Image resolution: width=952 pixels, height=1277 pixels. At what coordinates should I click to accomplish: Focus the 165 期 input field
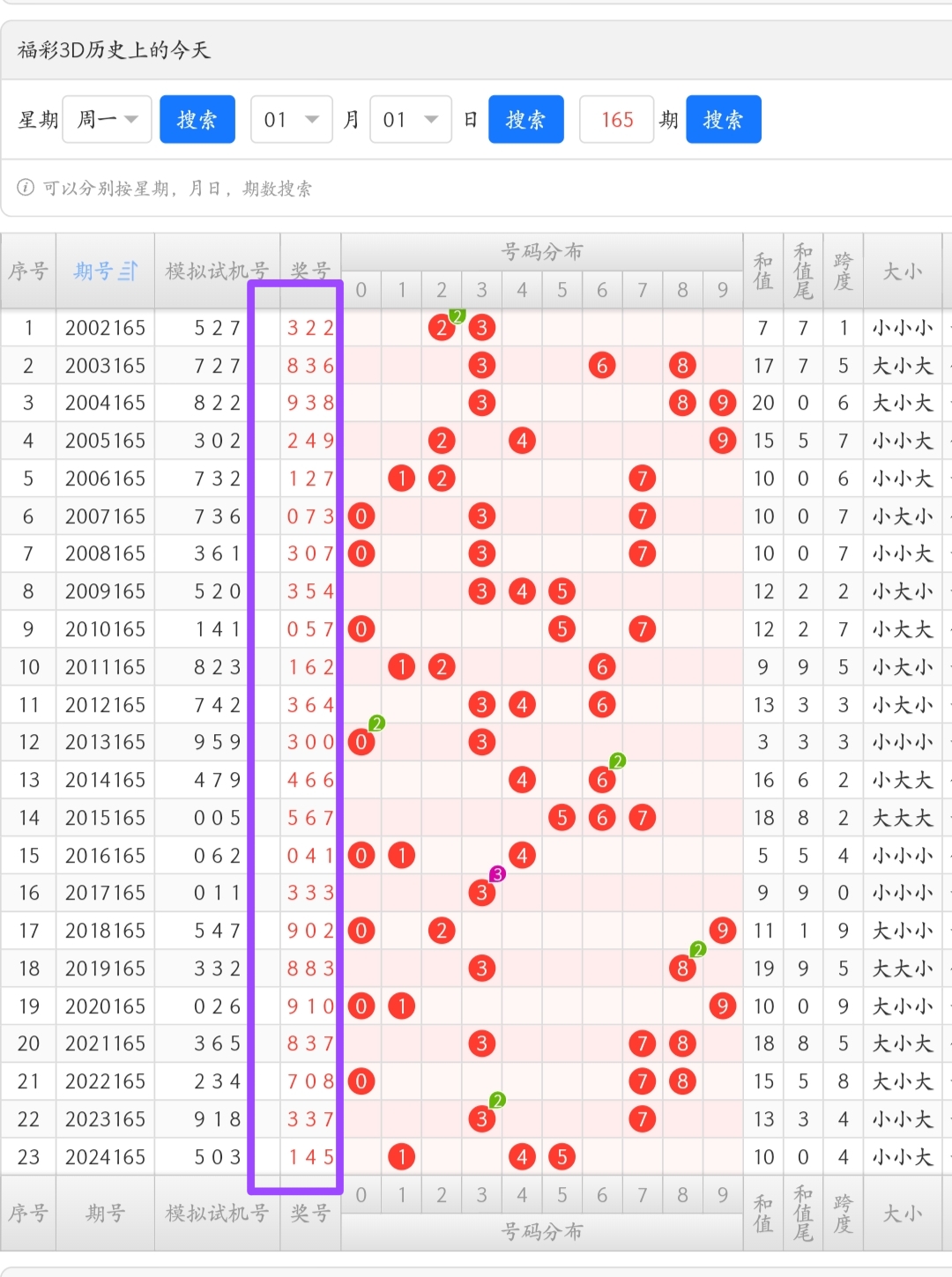pyautogui.click(x=617, y=119)
